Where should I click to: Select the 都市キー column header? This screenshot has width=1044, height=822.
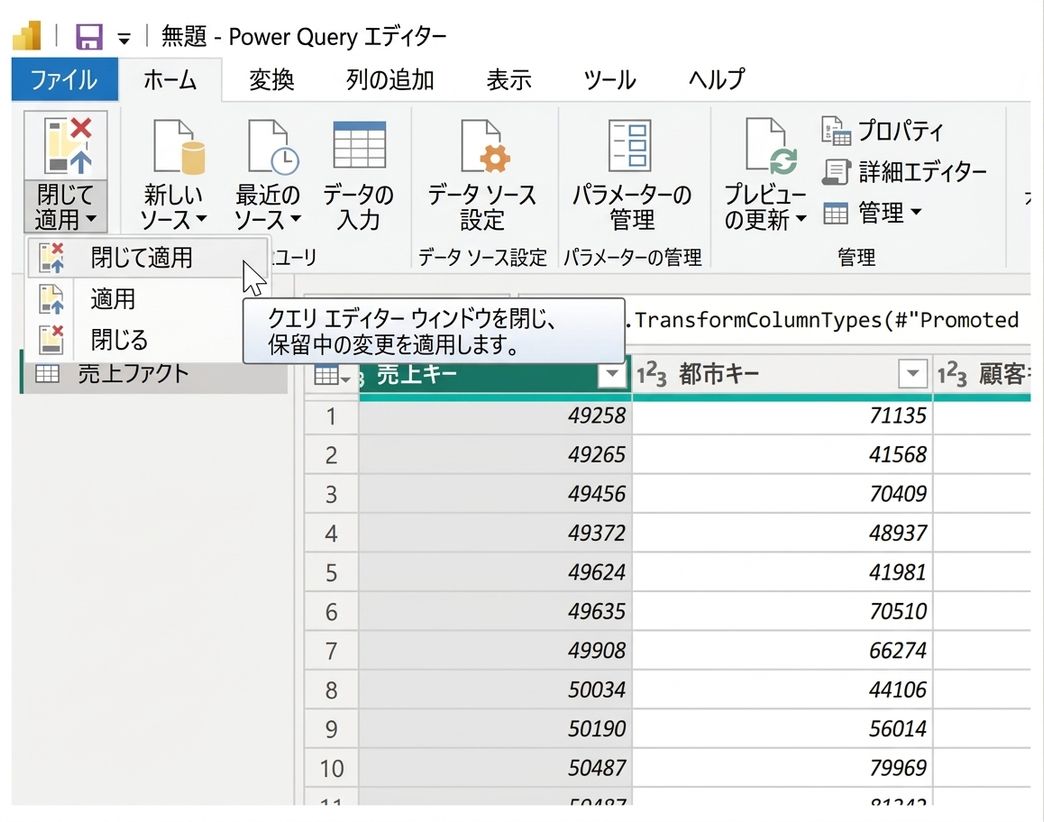[782, 375]
